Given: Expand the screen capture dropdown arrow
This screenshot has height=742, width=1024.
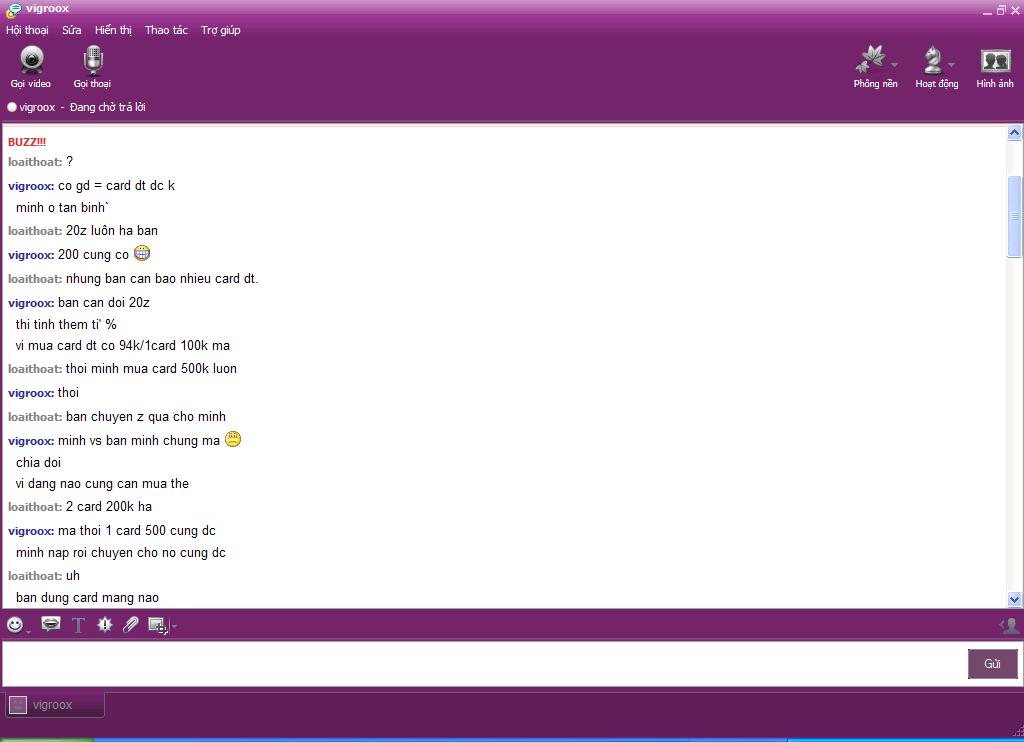Looking at the screenshot, I should (174, 626).
